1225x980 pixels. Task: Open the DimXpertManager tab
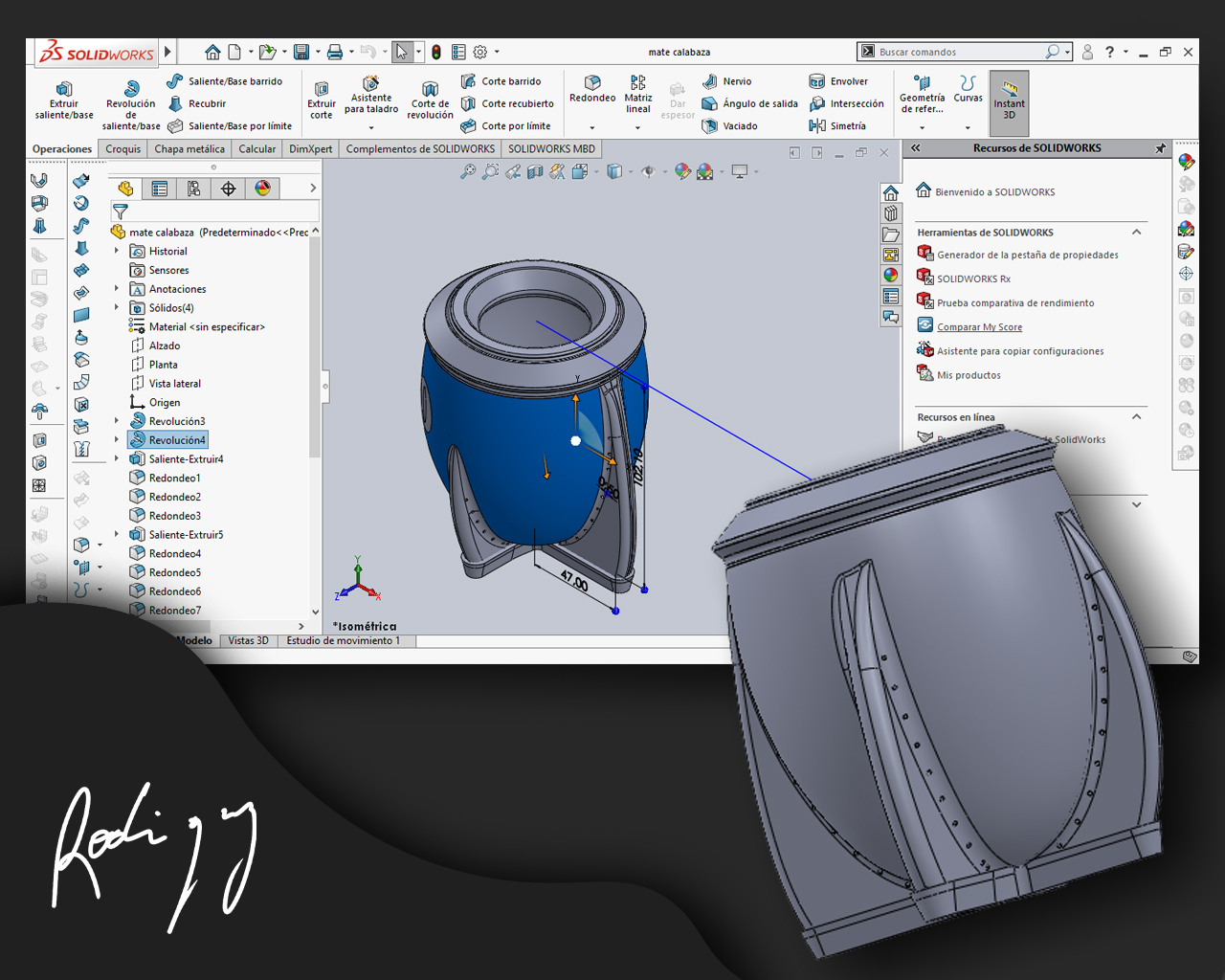[229, 189]
